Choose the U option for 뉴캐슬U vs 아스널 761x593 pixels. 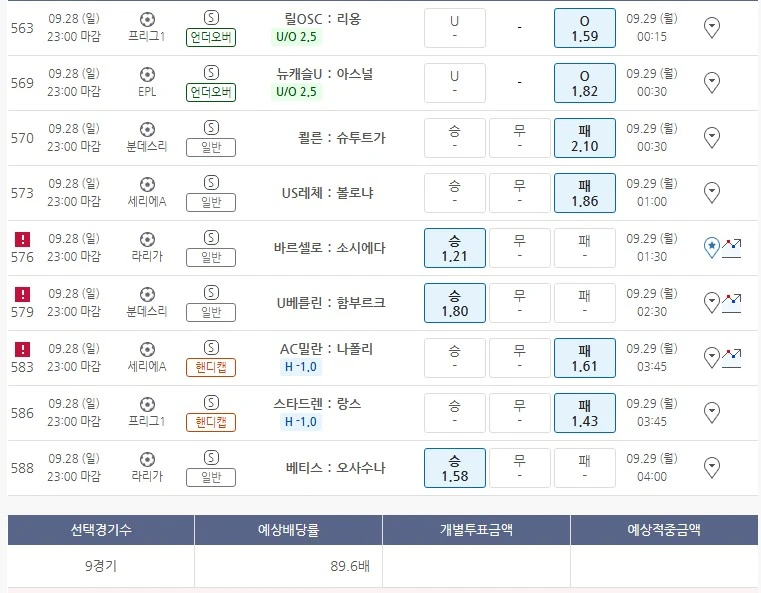pos(454,83)
